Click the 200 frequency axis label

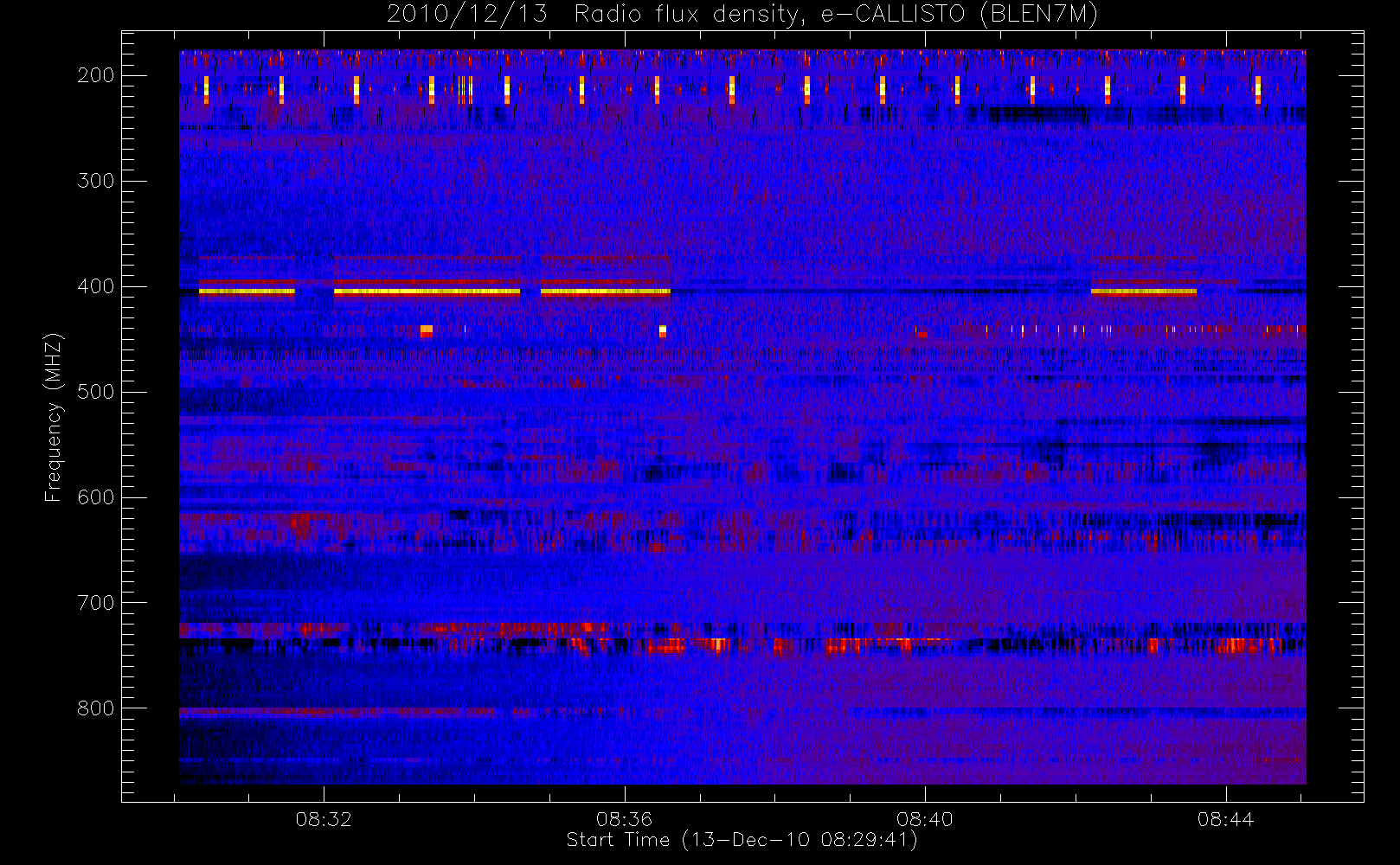point(95,75)
